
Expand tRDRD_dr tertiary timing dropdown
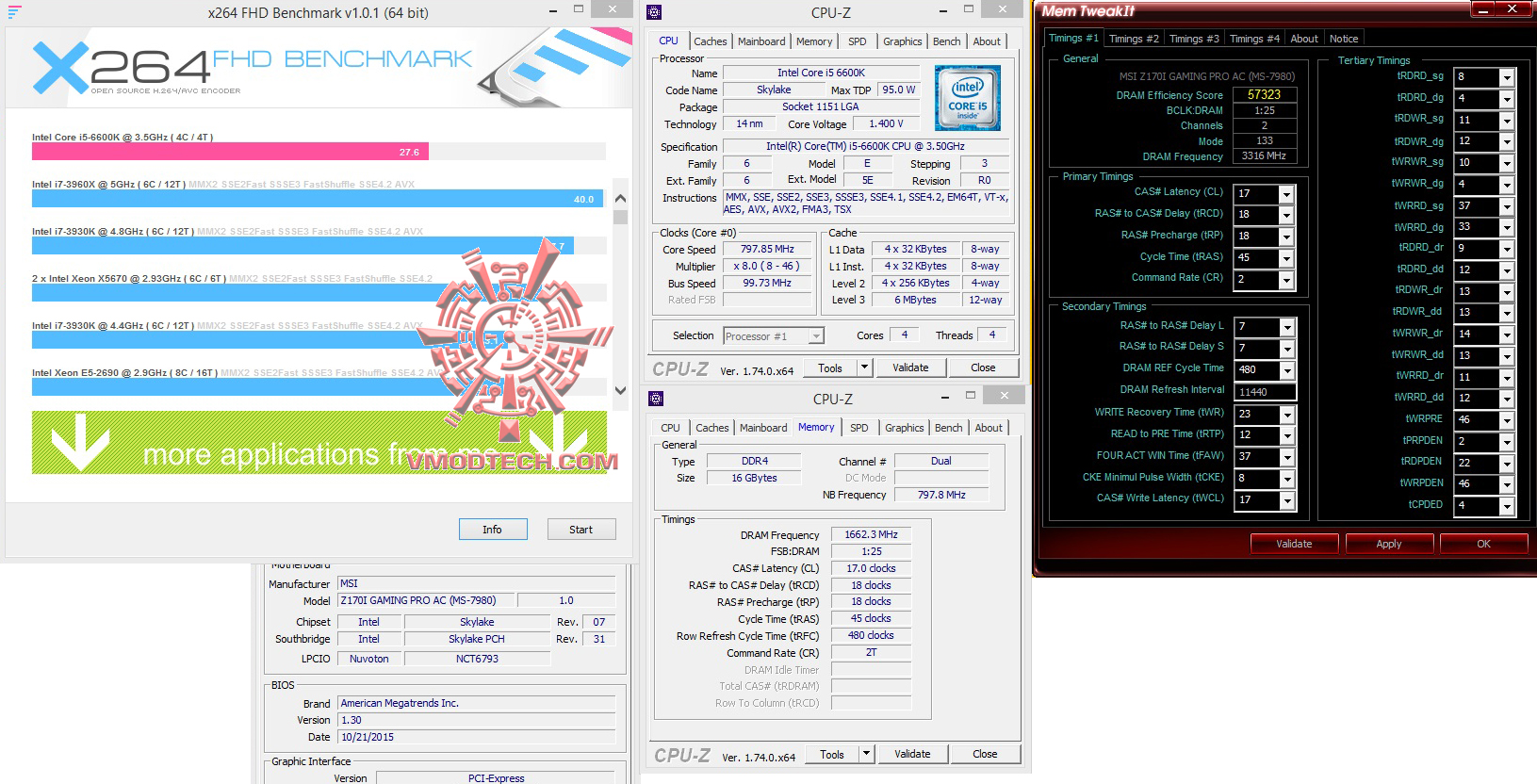(x=1507, y=249)
